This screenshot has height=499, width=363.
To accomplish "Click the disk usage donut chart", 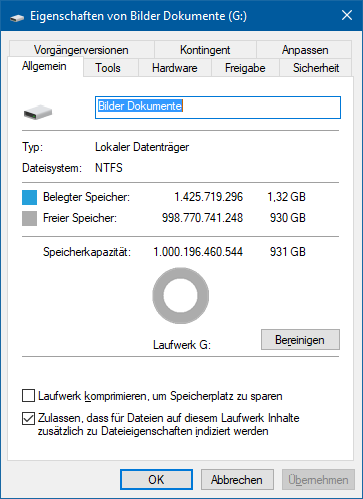I will [181, 295].
